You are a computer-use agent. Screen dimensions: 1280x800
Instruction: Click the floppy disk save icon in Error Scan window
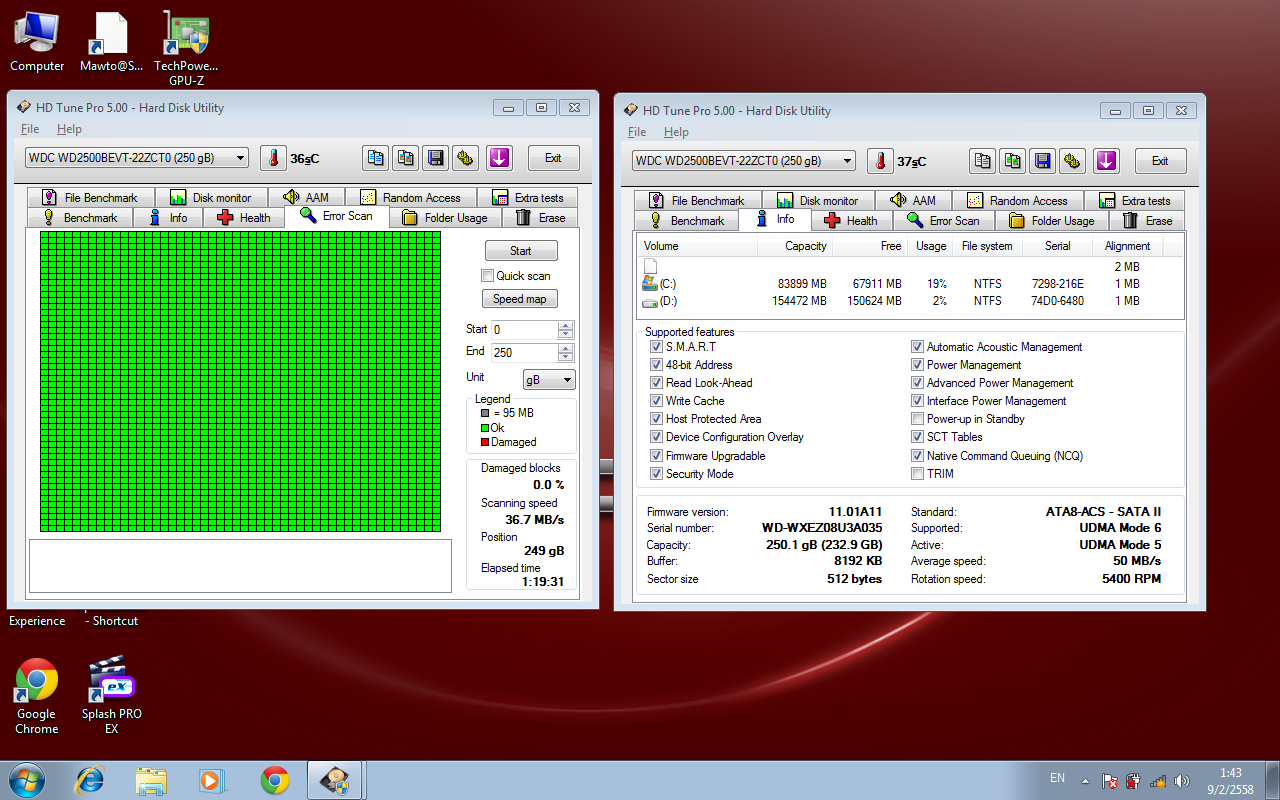[x=435, y=158]
